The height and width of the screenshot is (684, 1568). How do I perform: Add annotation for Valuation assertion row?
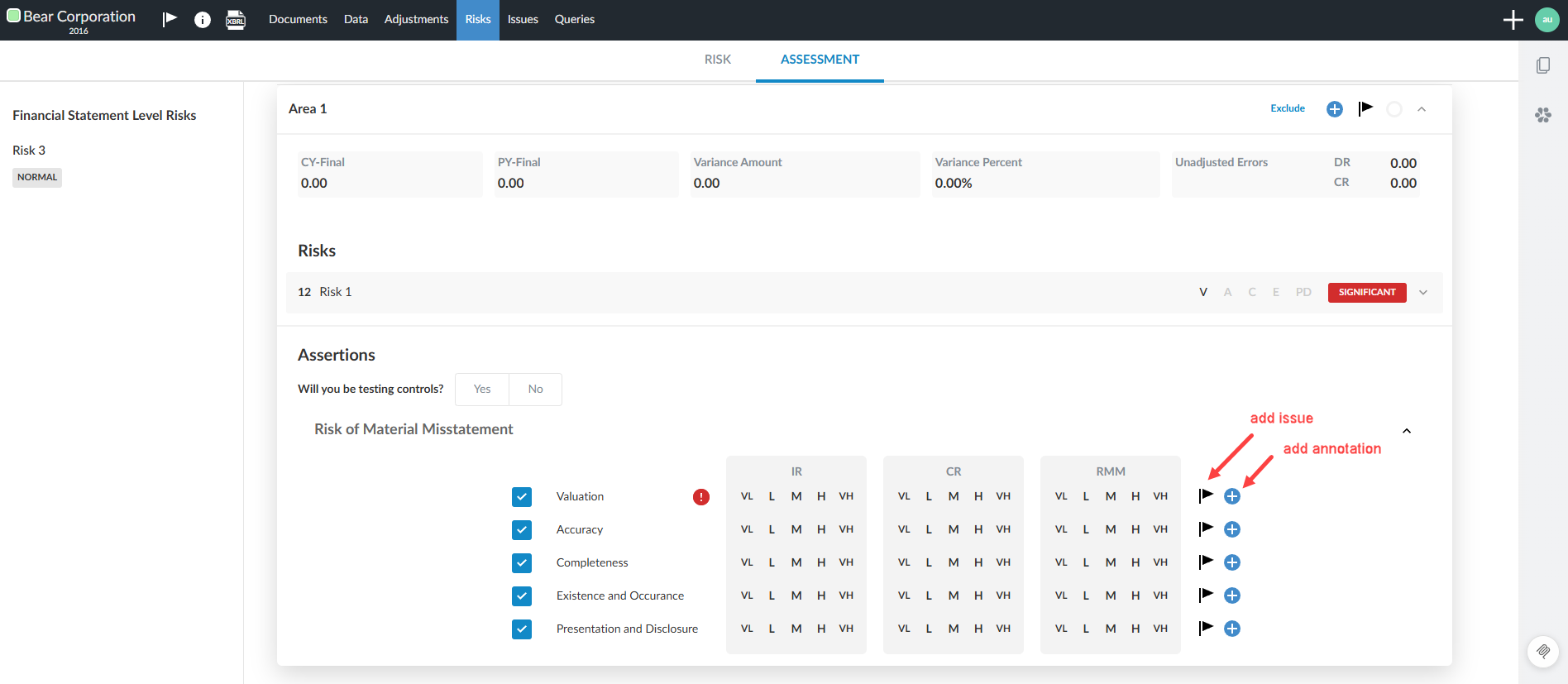click(x=1231, y=496)
